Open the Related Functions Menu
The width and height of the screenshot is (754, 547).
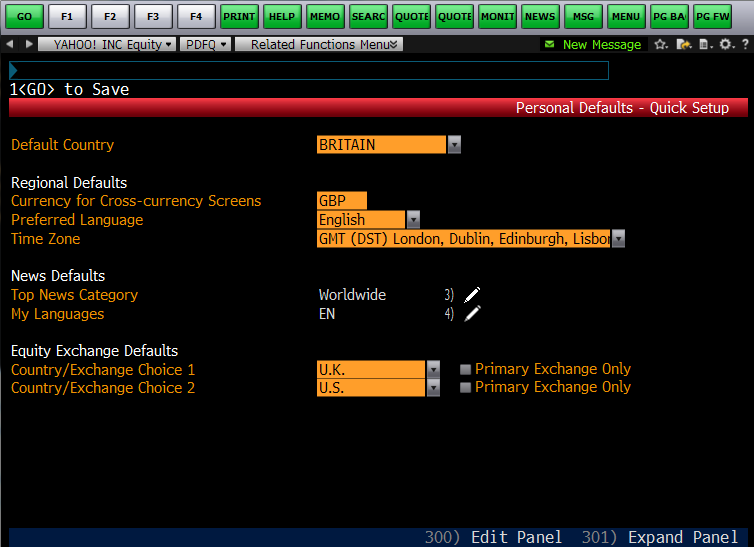tap(319, 45)
